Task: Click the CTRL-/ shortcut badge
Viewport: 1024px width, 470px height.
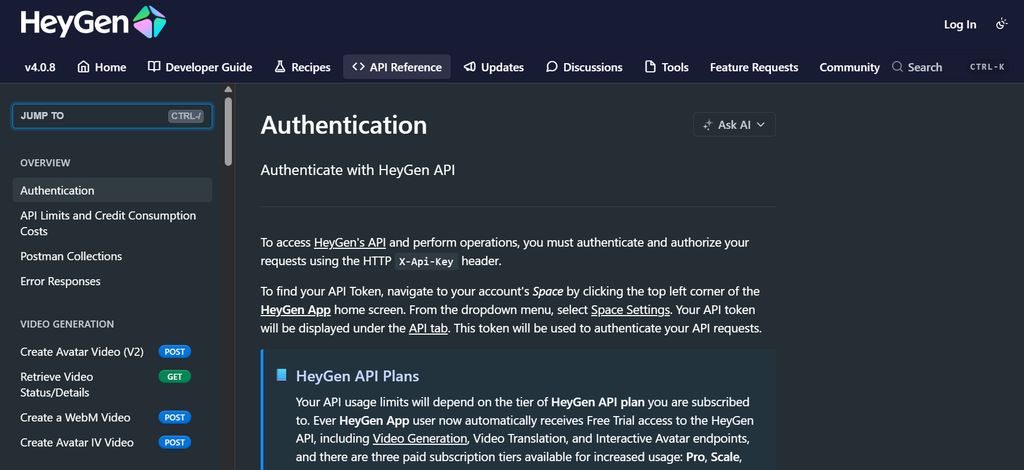Action: 186,116
